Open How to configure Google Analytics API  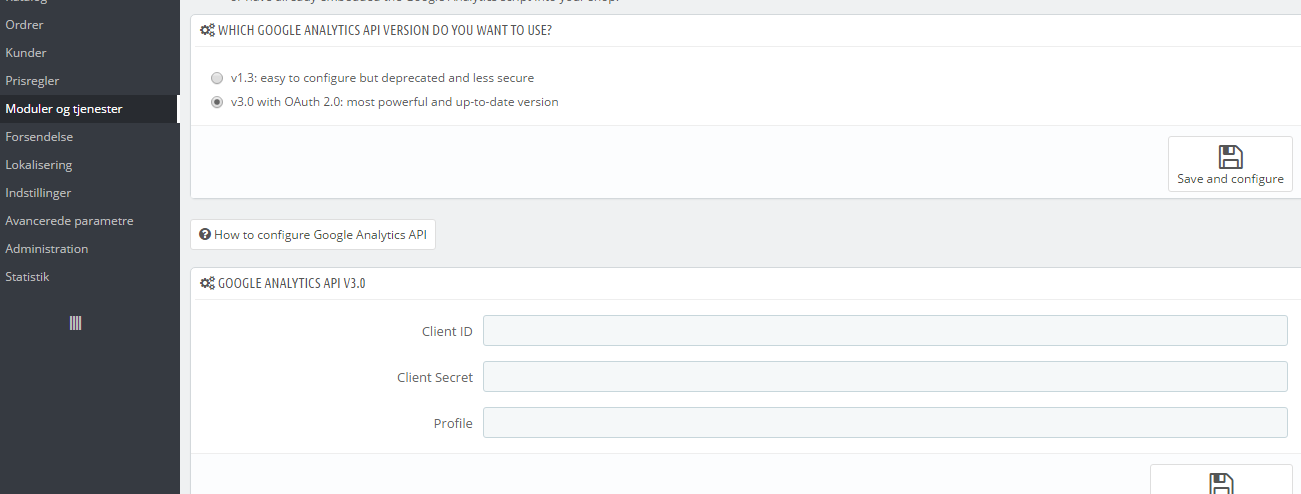(x=313, y=235)
